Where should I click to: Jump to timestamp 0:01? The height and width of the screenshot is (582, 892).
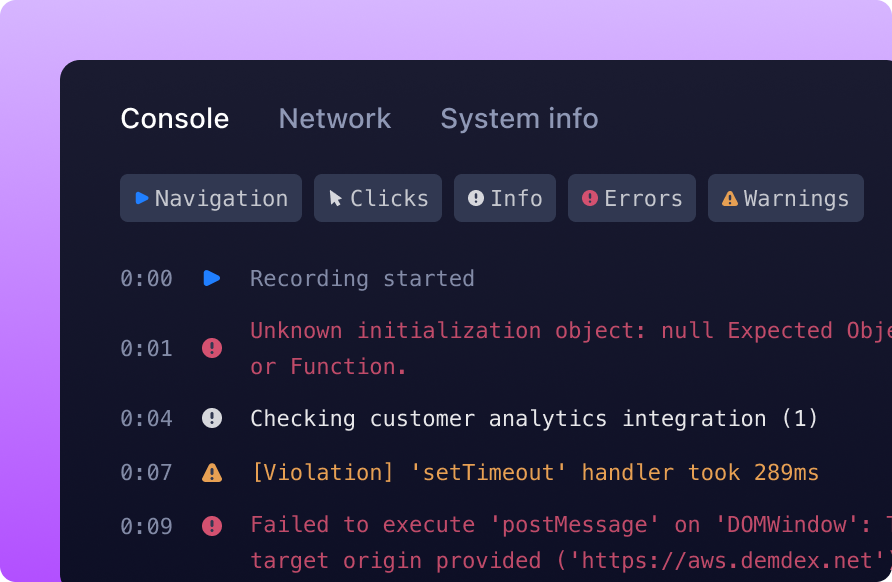tap(146, 348)
